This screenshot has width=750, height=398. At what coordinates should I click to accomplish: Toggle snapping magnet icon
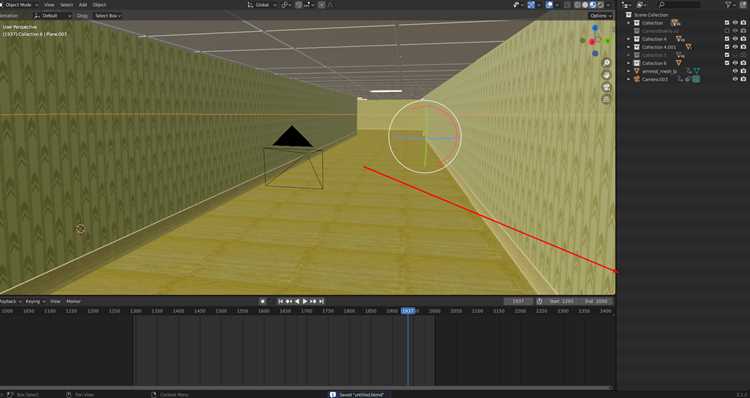pos(298,5)
